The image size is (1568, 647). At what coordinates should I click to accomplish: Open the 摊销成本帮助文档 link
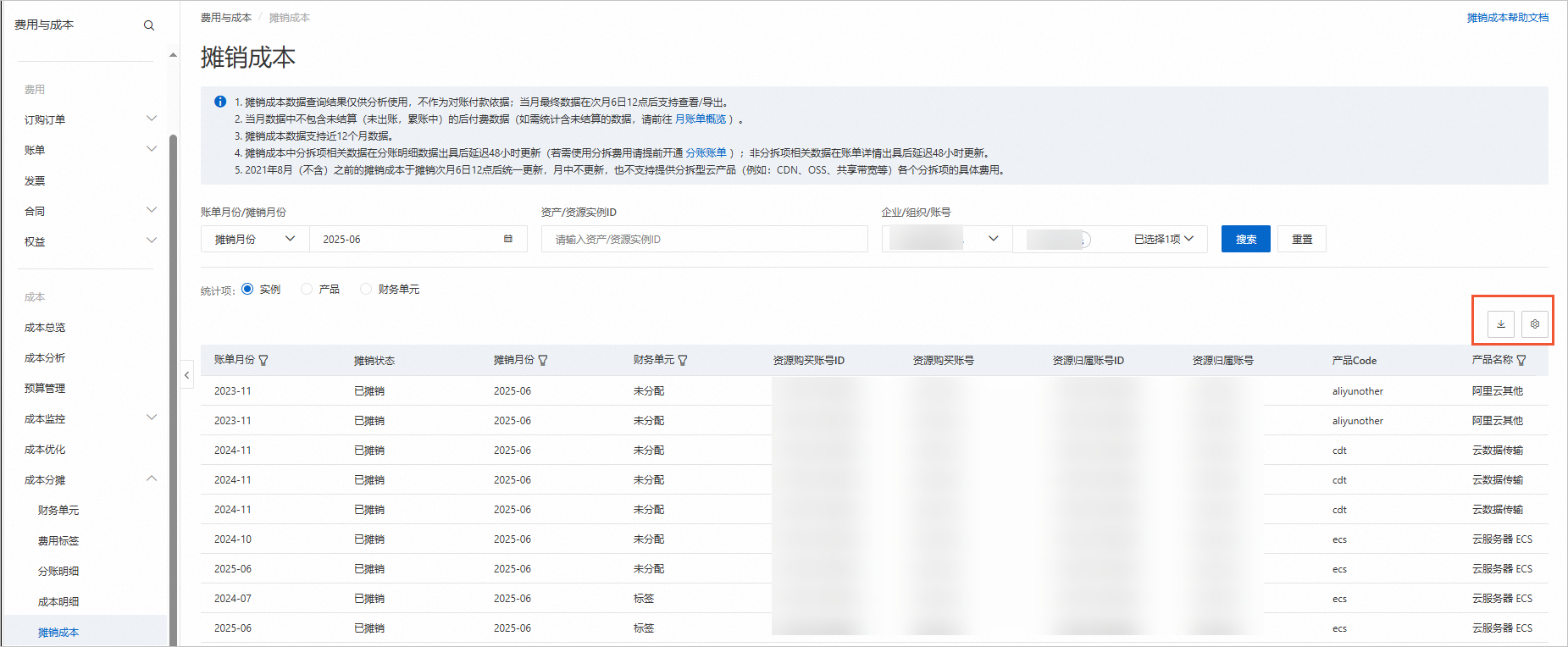1508,17
